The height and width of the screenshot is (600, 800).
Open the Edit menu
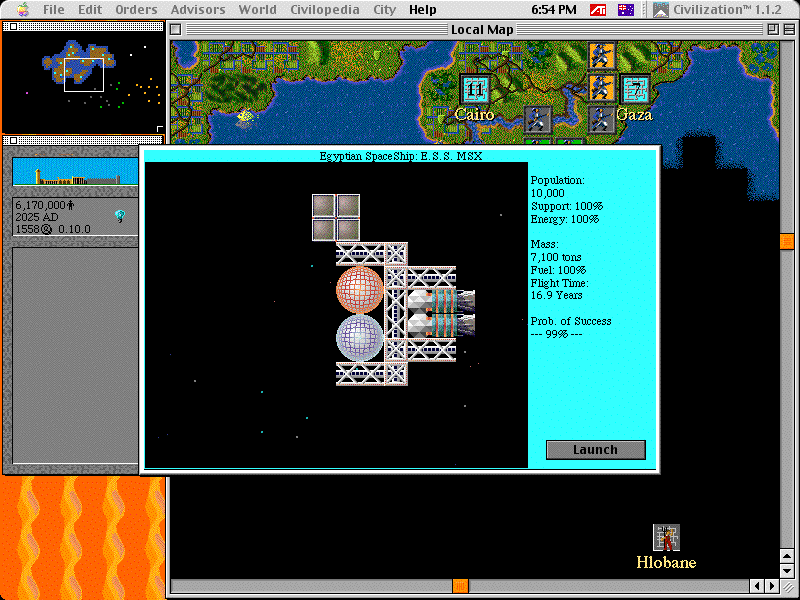tap(90, 10)
